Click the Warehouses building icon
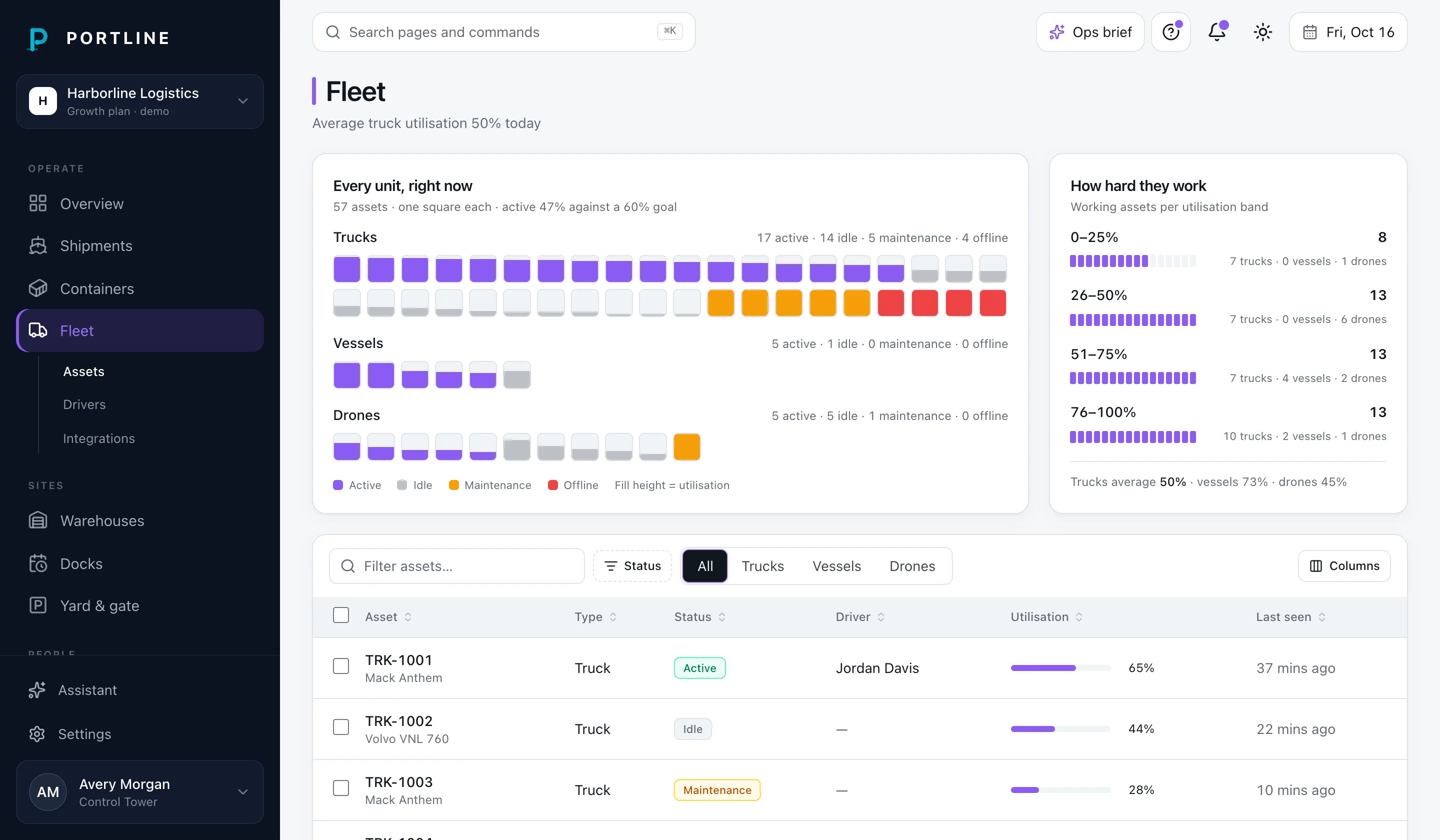 pyautogui.click(x=37, y=520)
